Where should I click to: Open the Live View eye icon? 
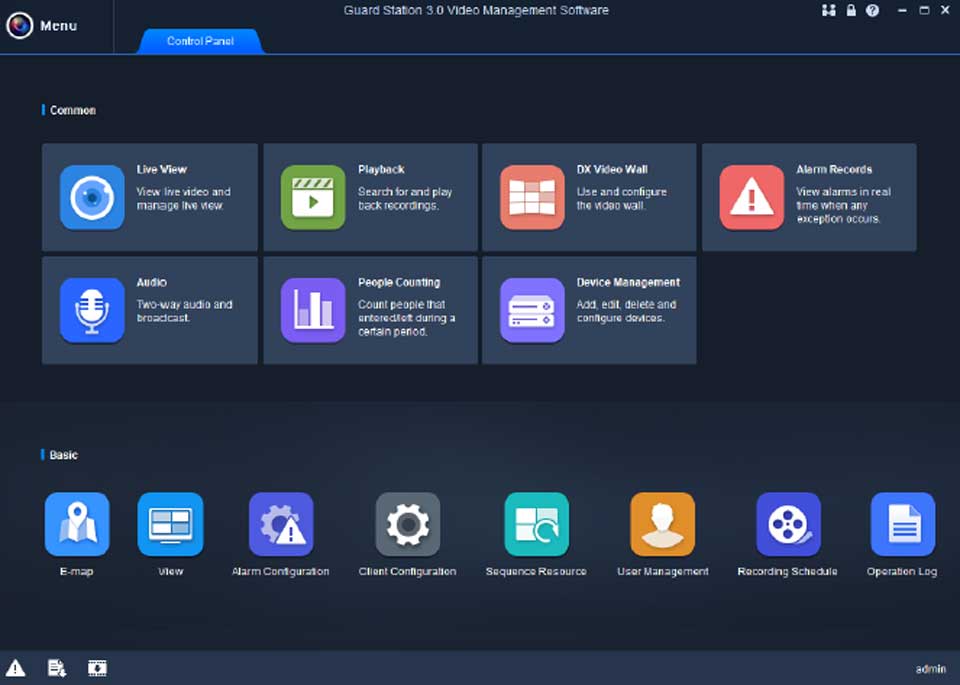point(92,197)
